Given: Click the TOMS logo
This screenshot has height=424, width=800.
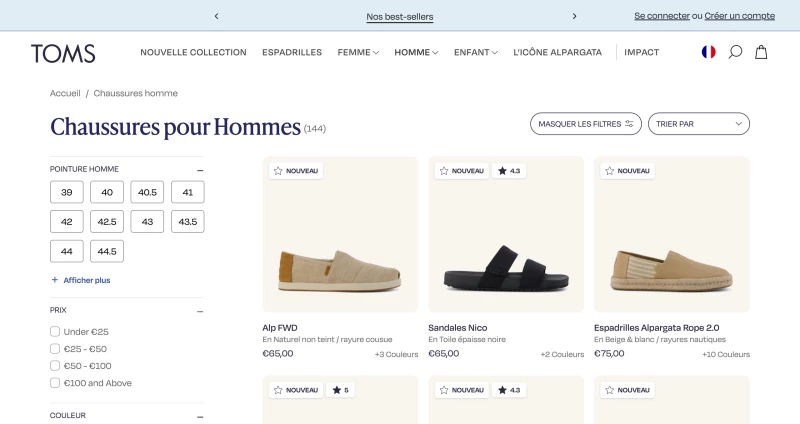Looking at the screenshot, I should (63, 53).
